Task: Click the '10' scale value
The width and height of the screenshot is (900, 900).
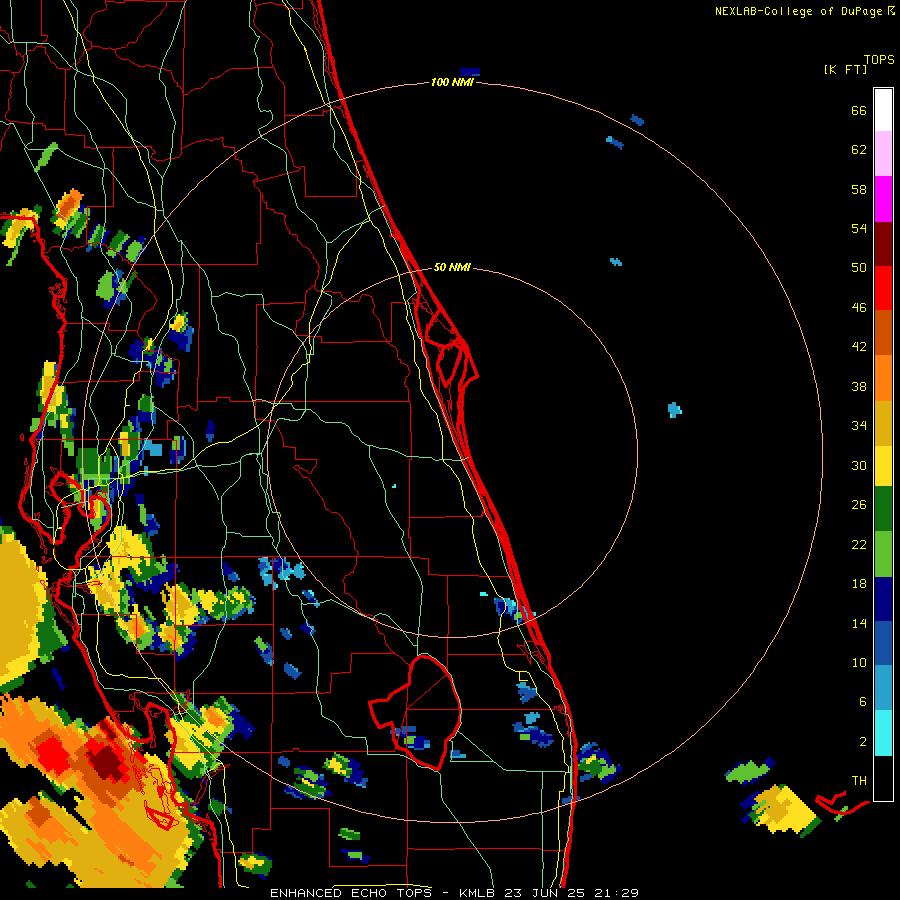Action: (859, 664)
